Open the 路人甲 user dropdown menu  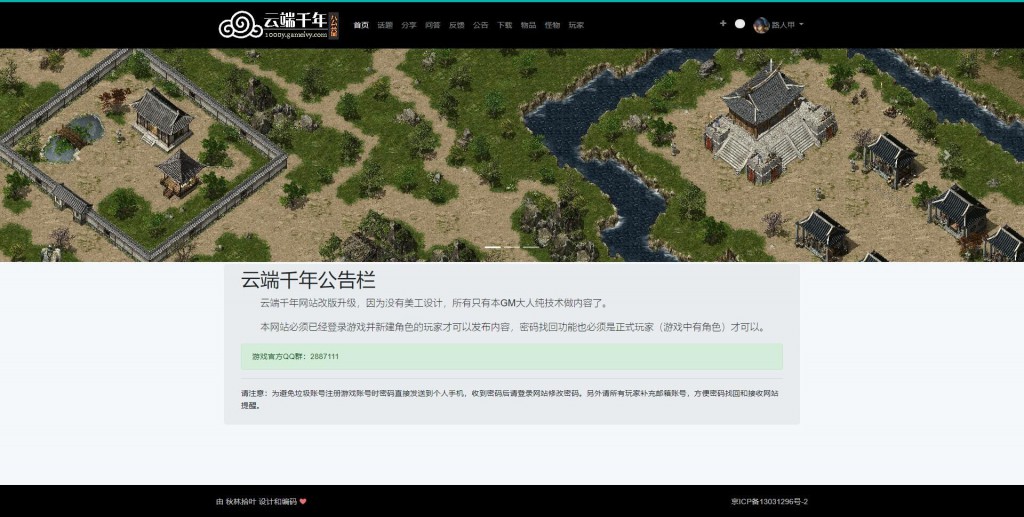point(778,25)
